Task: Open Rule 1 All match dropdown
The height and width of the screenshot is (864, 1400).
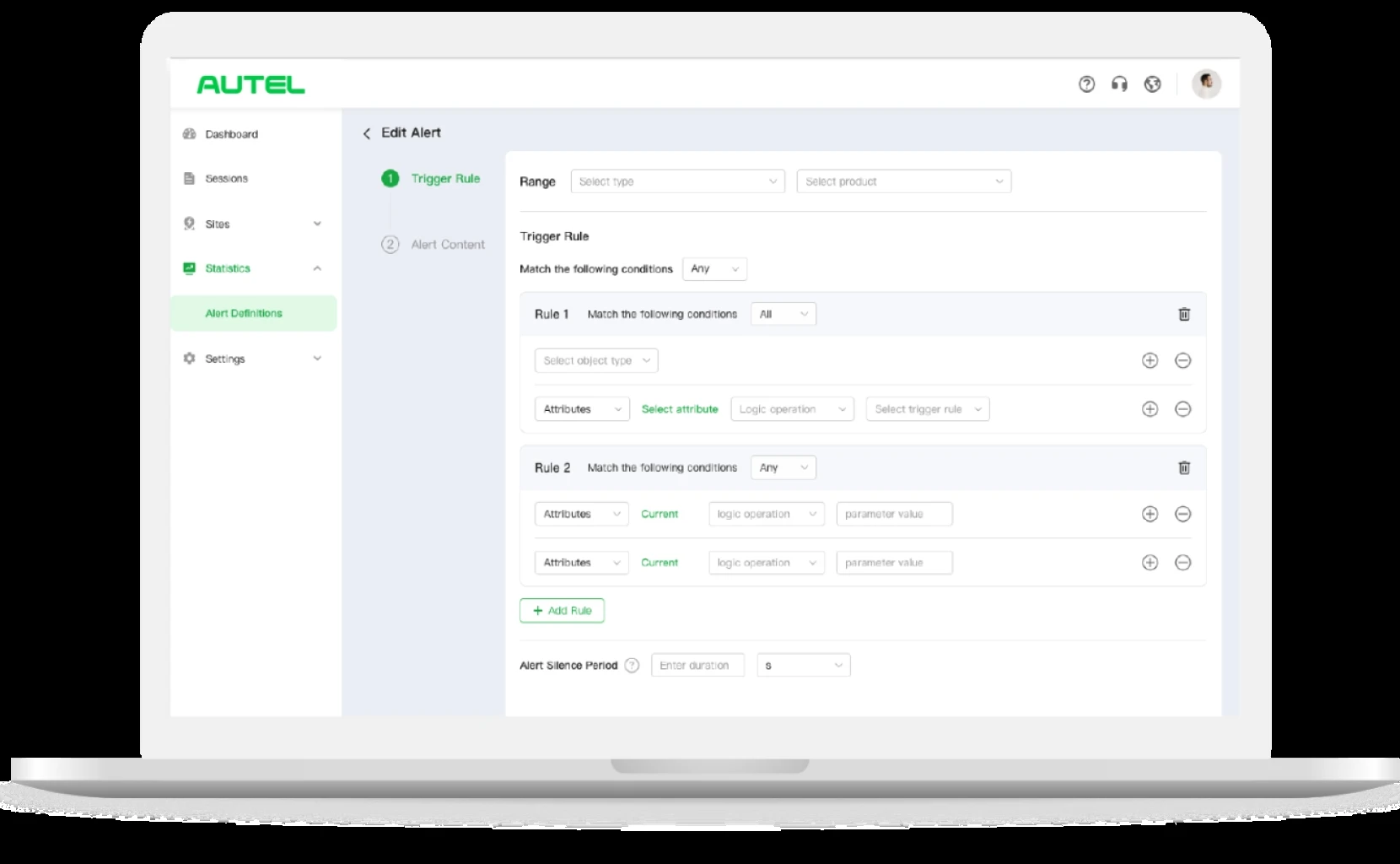Action: pos(783,314)
